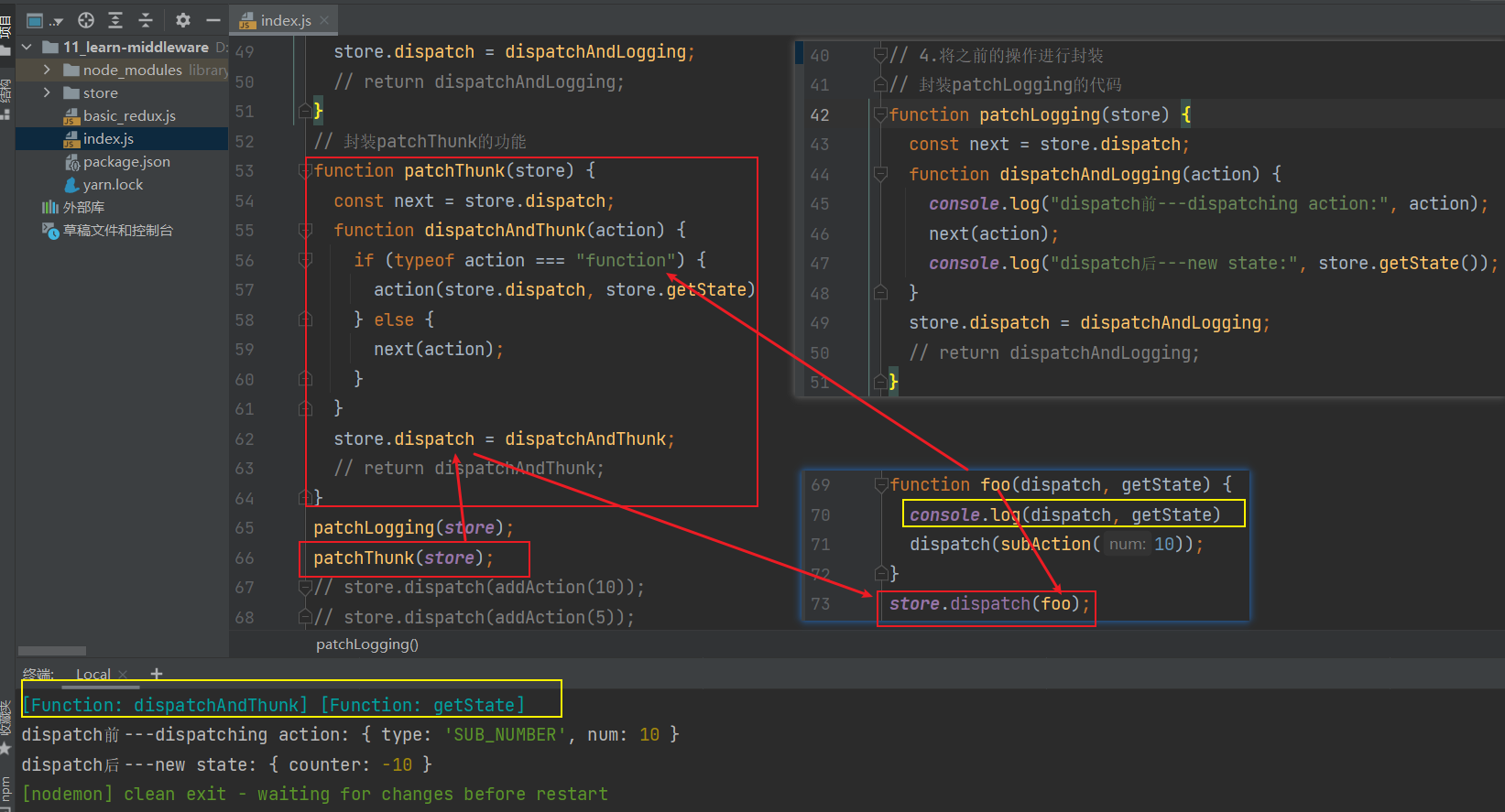
Task: Click fold end marker at line 51
Action: [x=306, y=111]
